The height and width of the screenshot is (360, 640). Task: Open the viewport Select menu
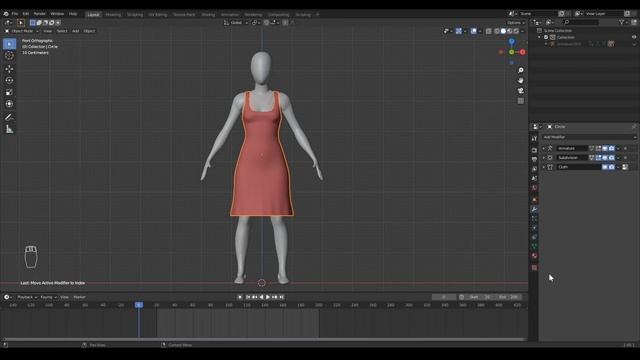[62, 31]
